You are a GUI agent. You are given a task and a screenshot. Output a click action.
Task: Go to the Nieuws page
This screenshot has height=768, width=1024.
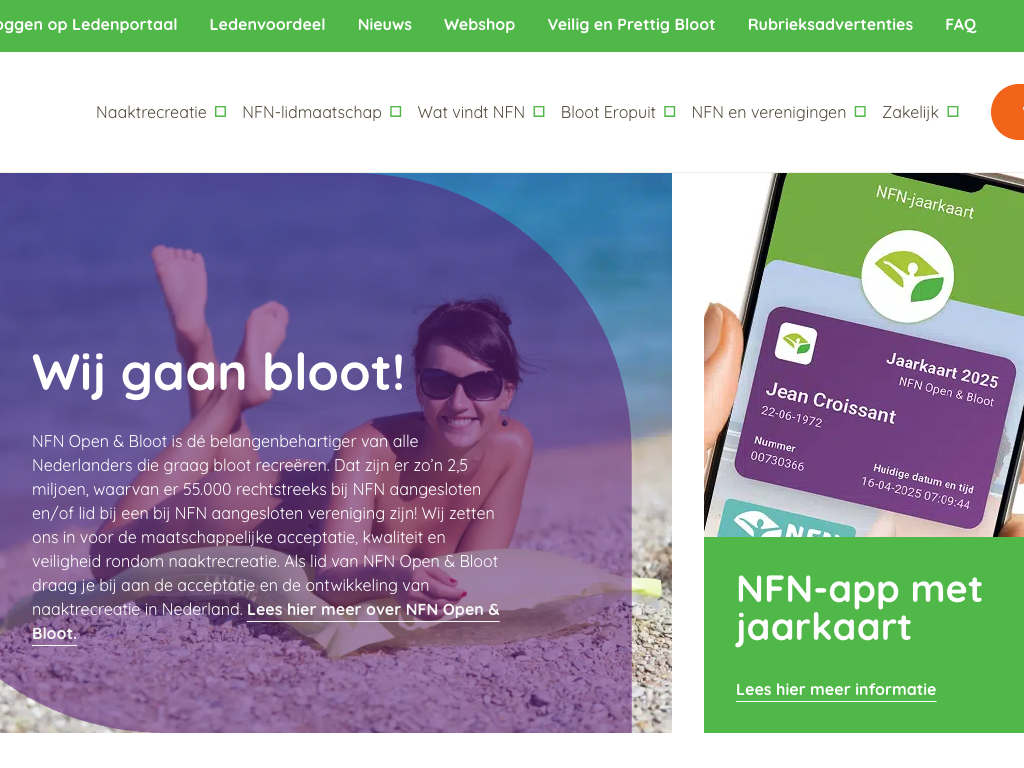click(x=385, y=25)
